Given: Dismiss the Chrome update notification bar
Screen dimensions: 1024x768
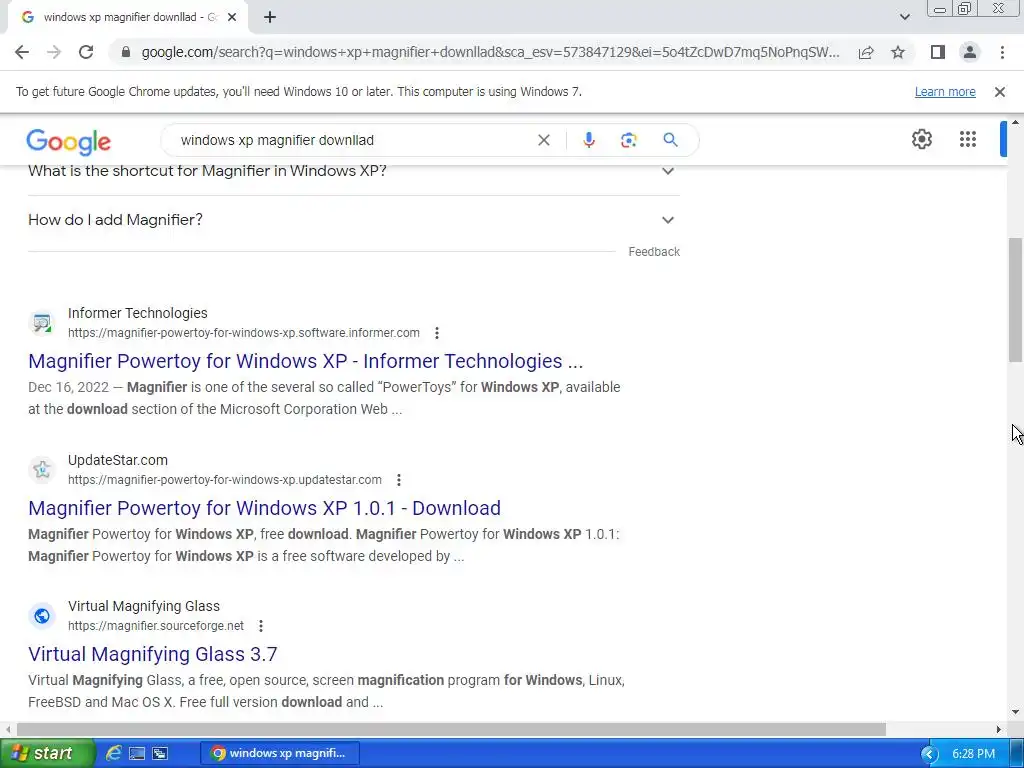Looking at the screenshot, I should (999, 92).
